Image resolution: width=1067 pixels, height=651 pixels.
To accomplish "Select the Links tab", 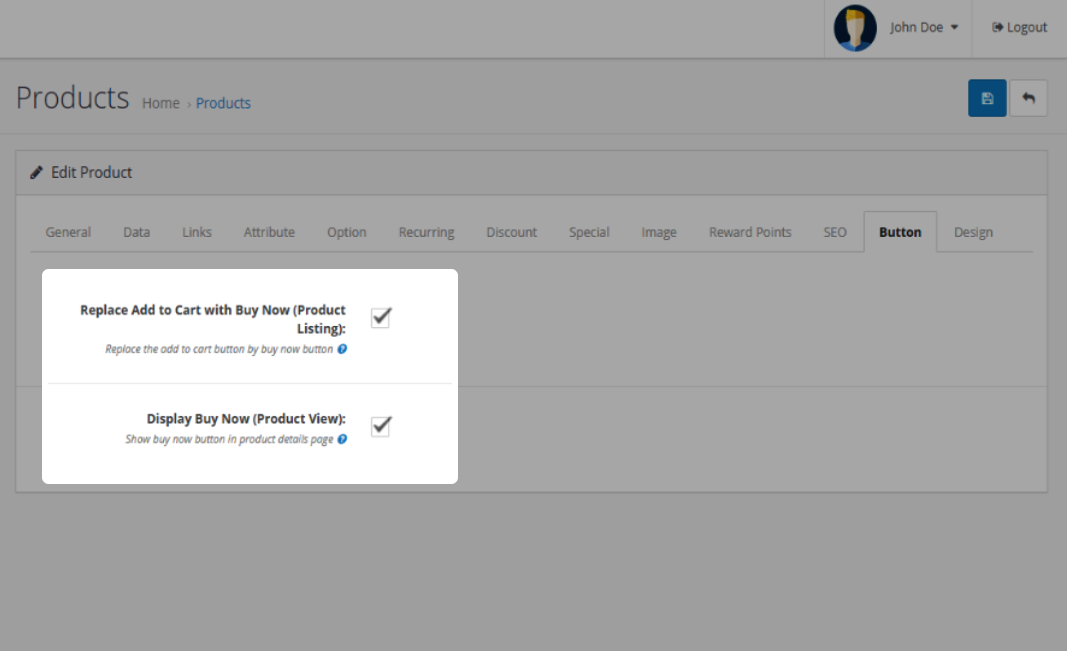I will (197, 232).
